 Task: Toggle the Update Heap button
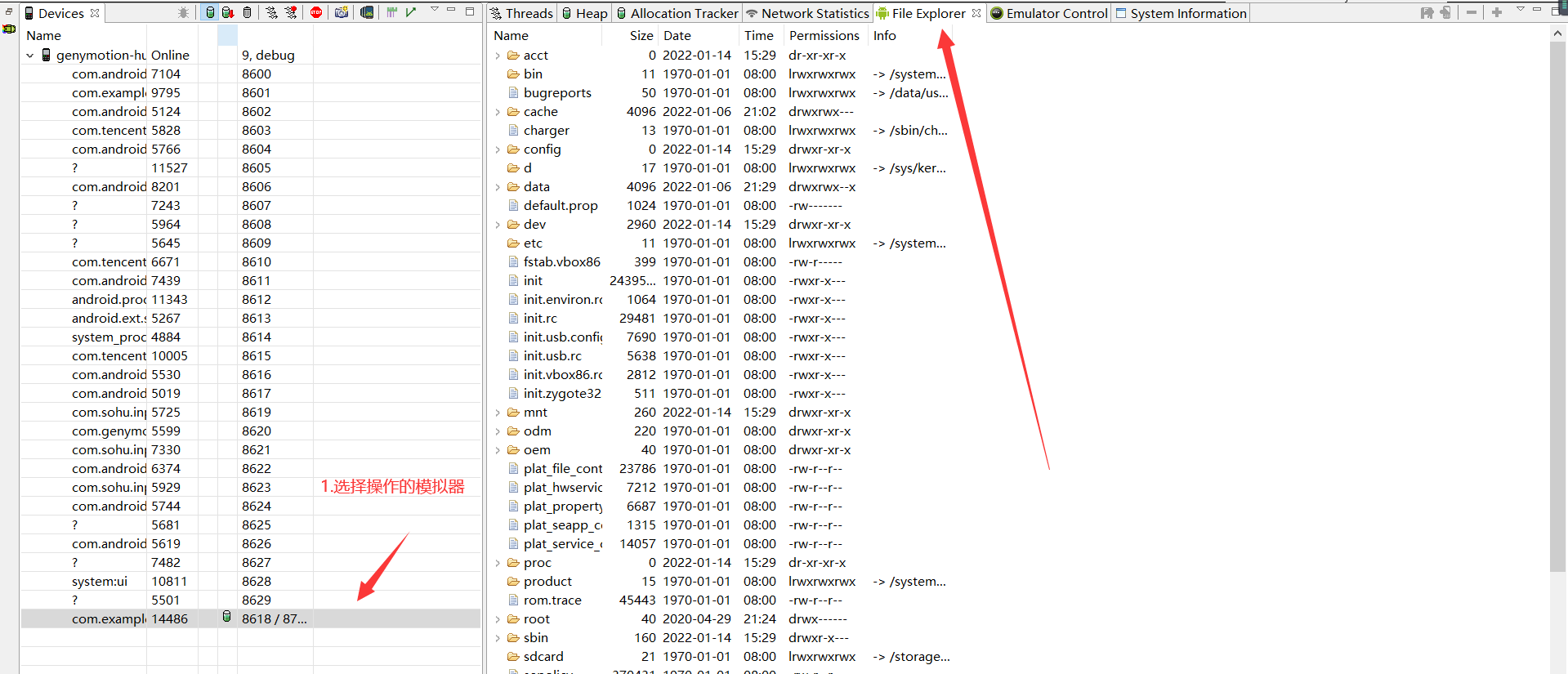[210, 12]
